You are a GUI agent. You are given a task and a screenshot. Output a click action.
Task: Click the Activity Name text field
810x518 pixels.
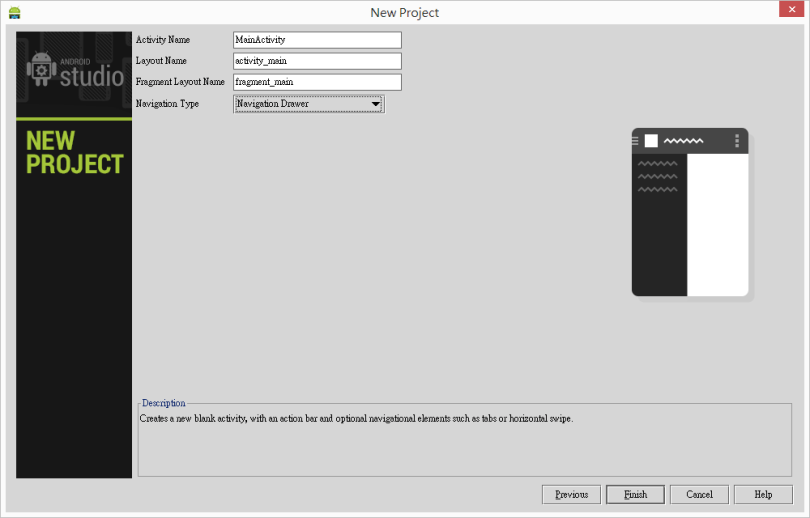coord(317,40)
